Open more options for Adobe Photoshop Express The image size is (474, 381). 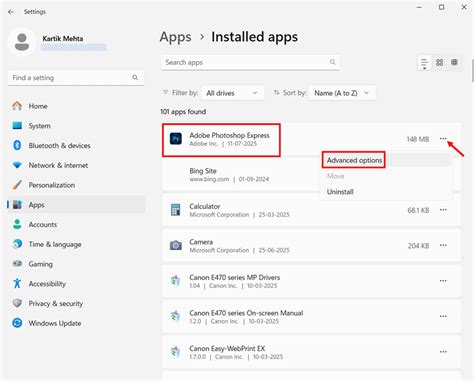[443, 139]
